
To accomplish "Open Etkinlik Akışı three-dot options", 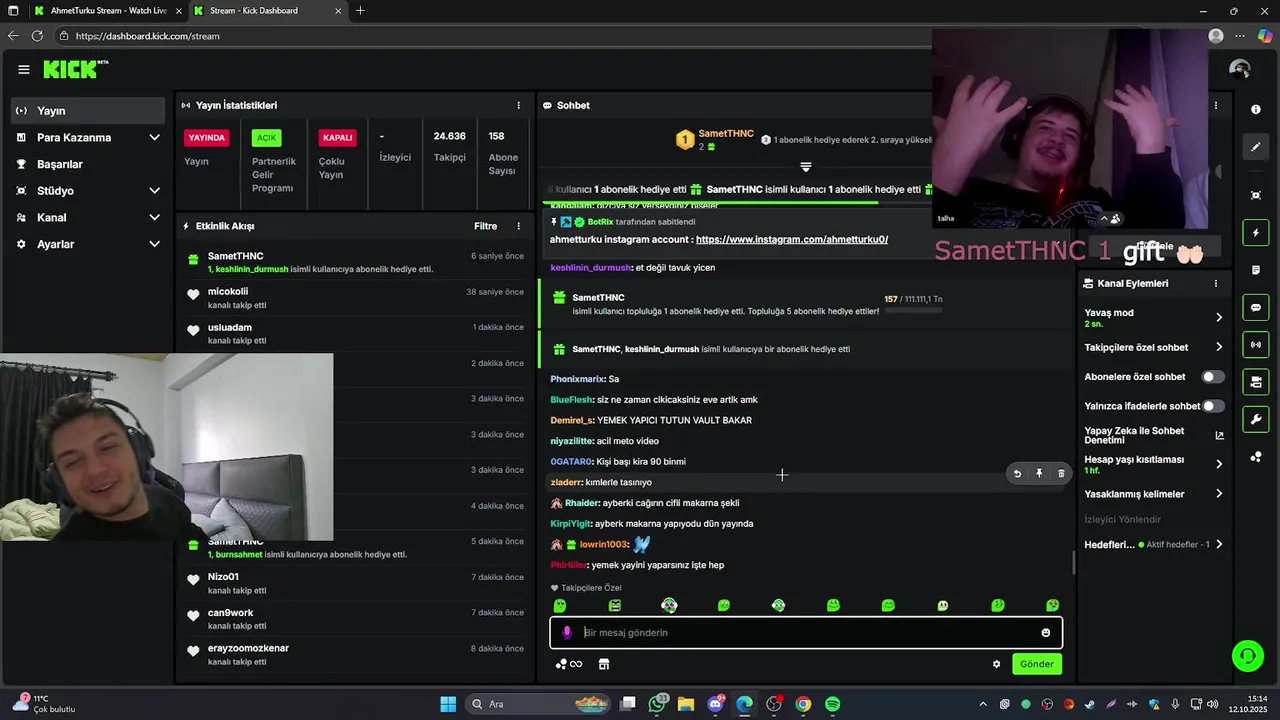I will (518, 226).
